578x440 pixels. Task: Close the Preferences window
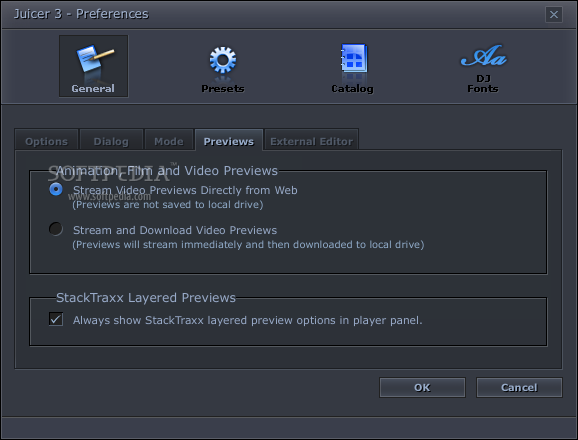tap(554, 14)
